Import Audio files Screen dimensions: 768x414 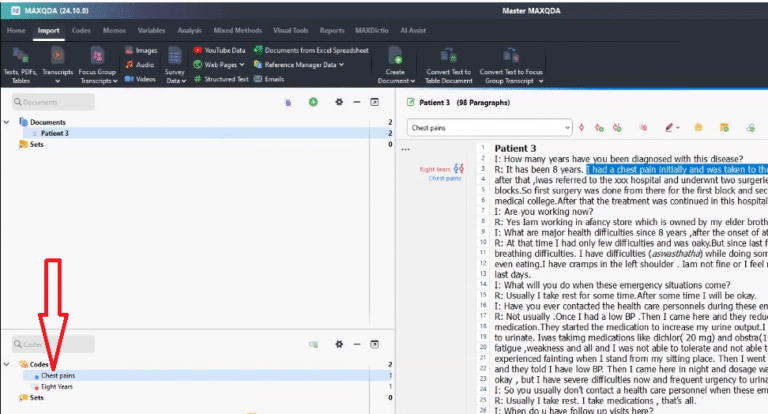click(140, 65)
